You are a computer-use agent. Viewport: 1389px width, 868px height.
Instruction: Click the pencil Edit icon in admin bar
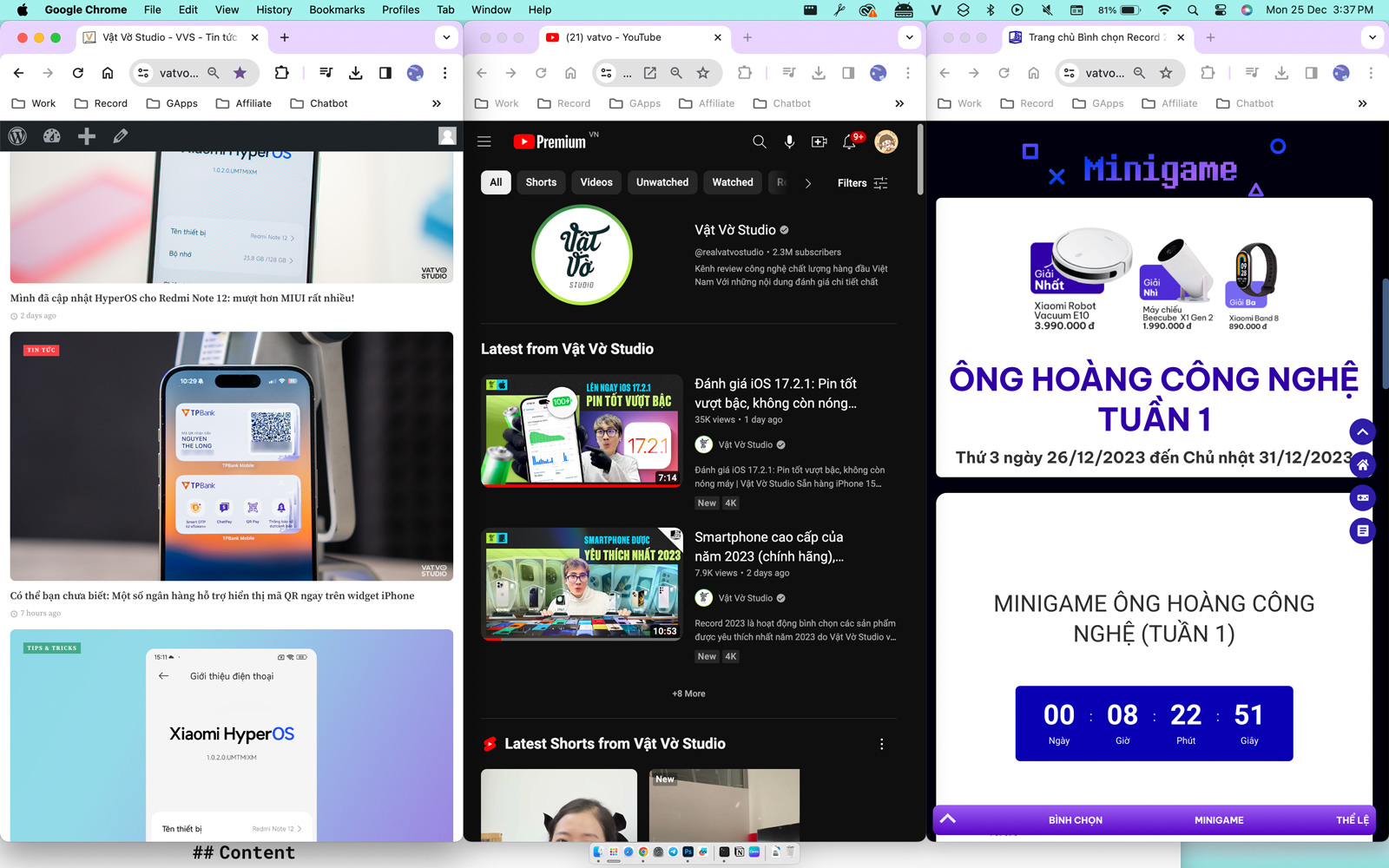(x=121, y=136)
